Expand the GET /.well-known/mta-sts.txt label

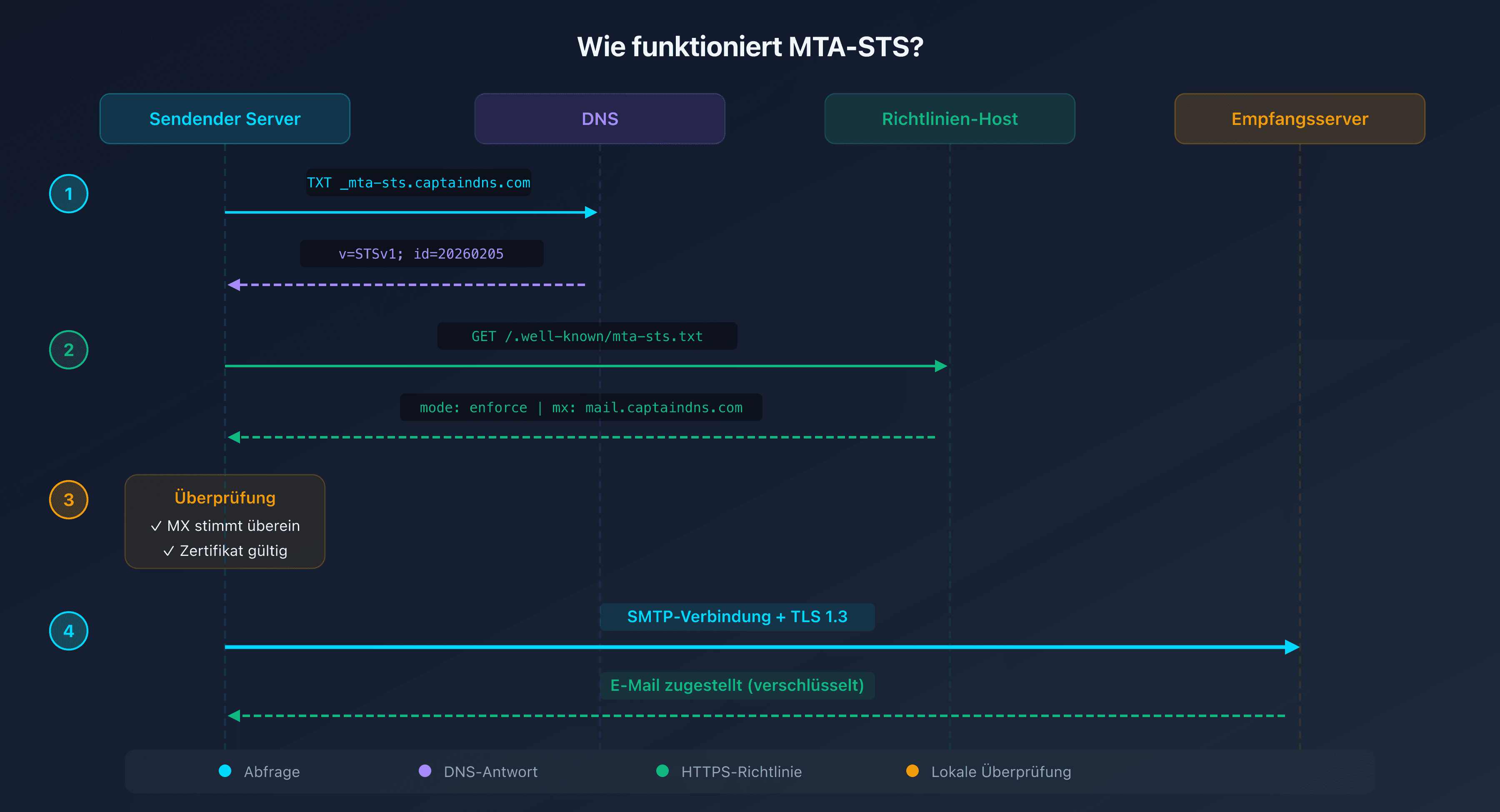[x=586, y=336]
